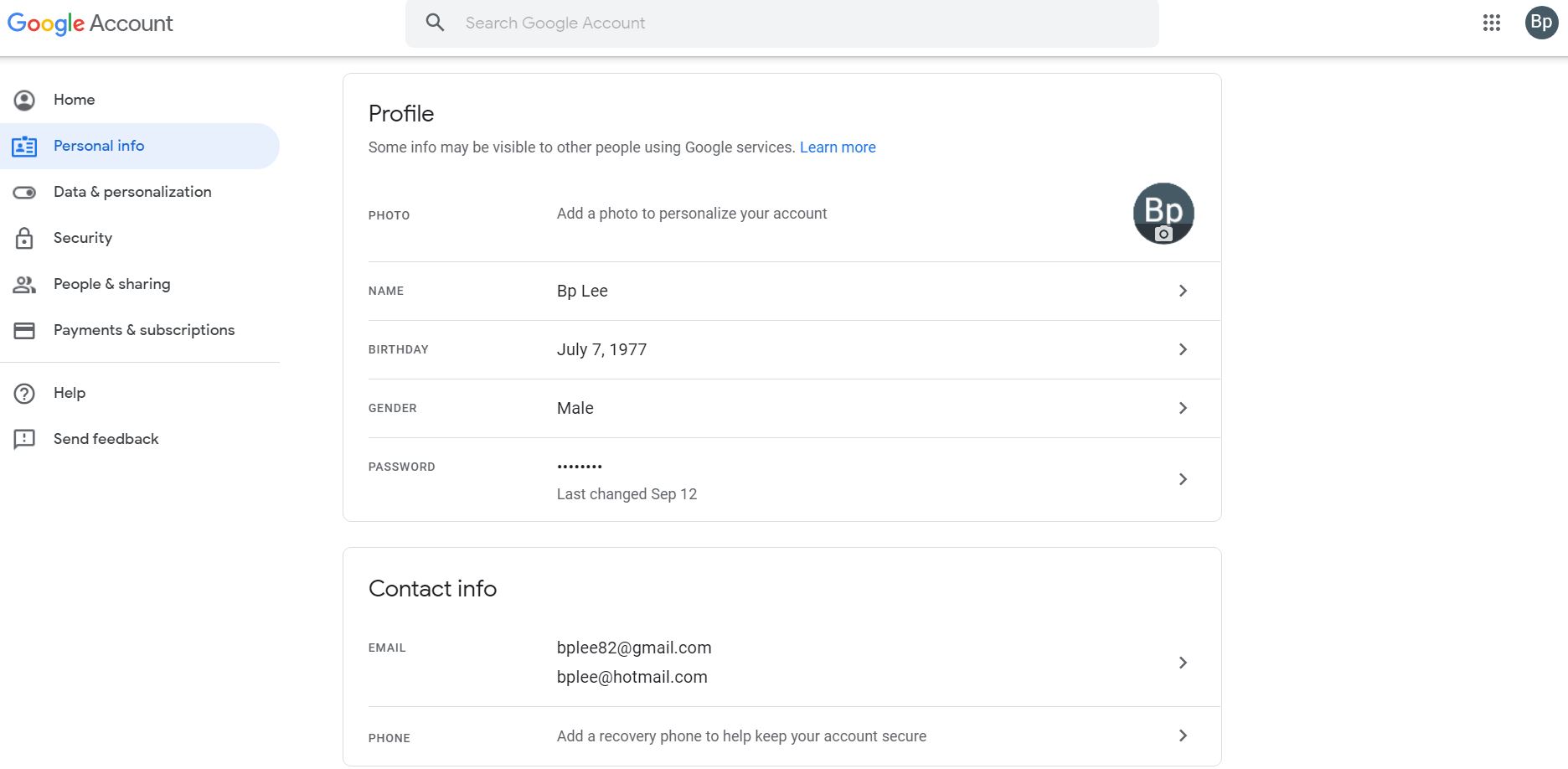The image size is (1568, 769).
Task: Click the masked password dots
Action: tap(580, 467)
